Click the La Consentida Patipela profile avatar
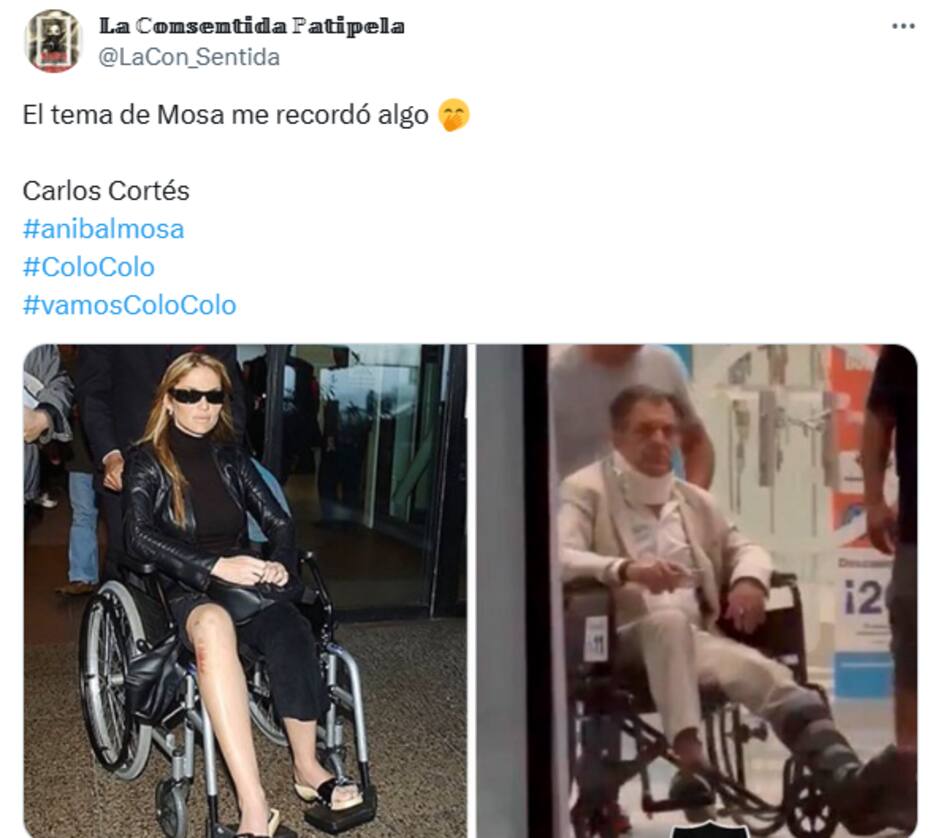Viewport: 930px width, 838px height. pos(53,41)
